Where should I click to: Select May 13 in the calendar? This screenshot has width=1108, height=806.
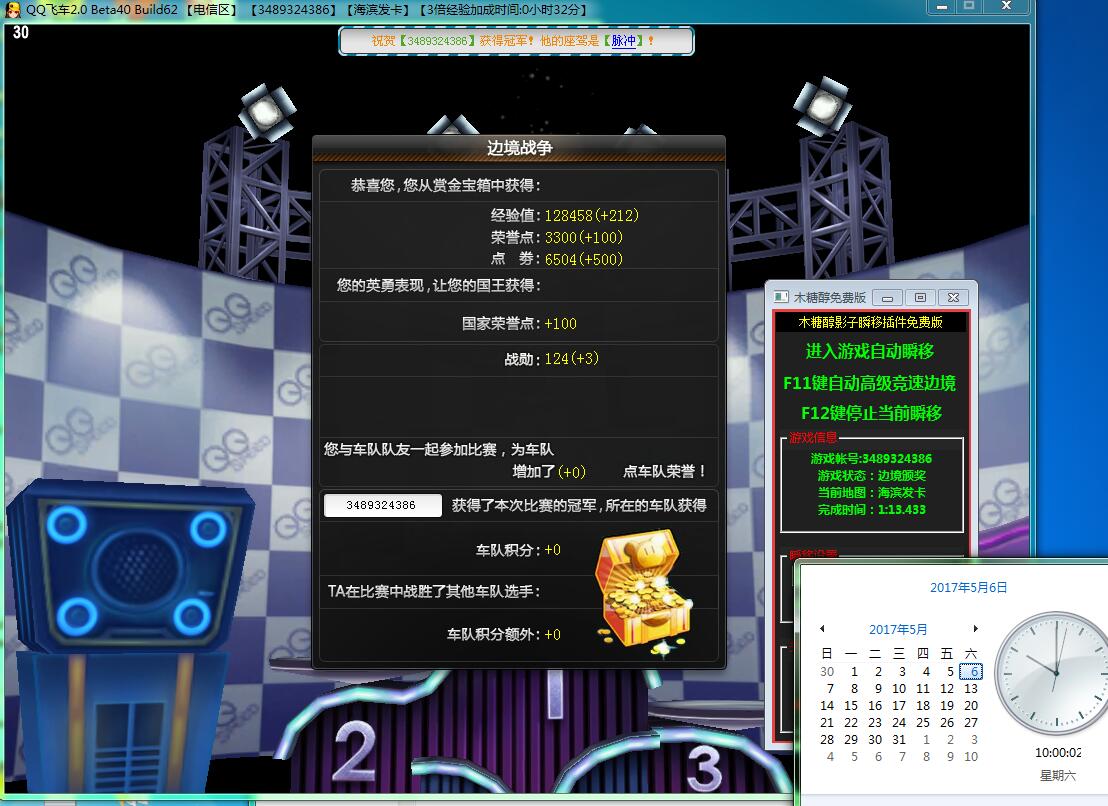971,689
